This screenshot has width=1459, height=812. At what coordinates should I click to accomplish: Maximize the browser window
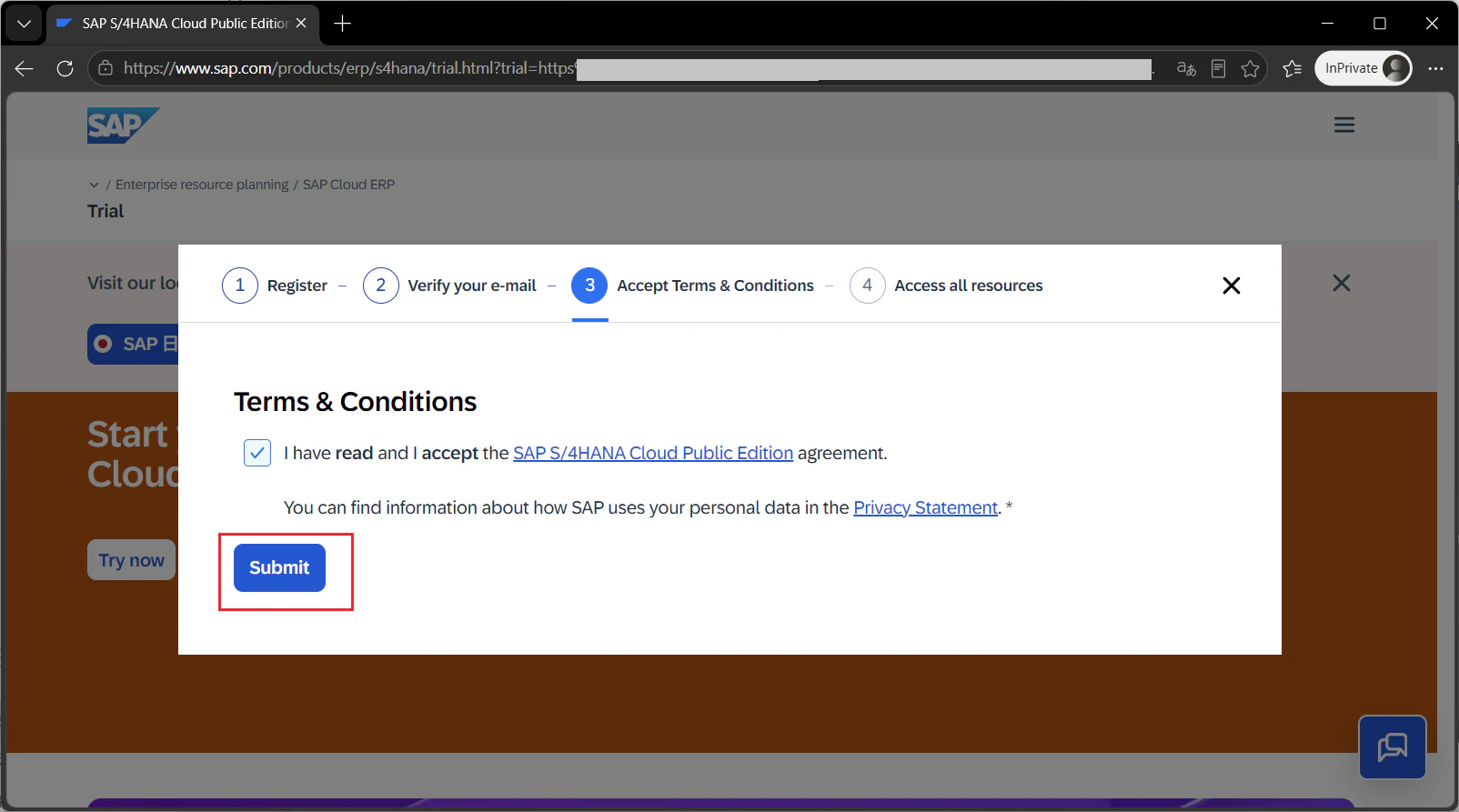click(1380, 24)
